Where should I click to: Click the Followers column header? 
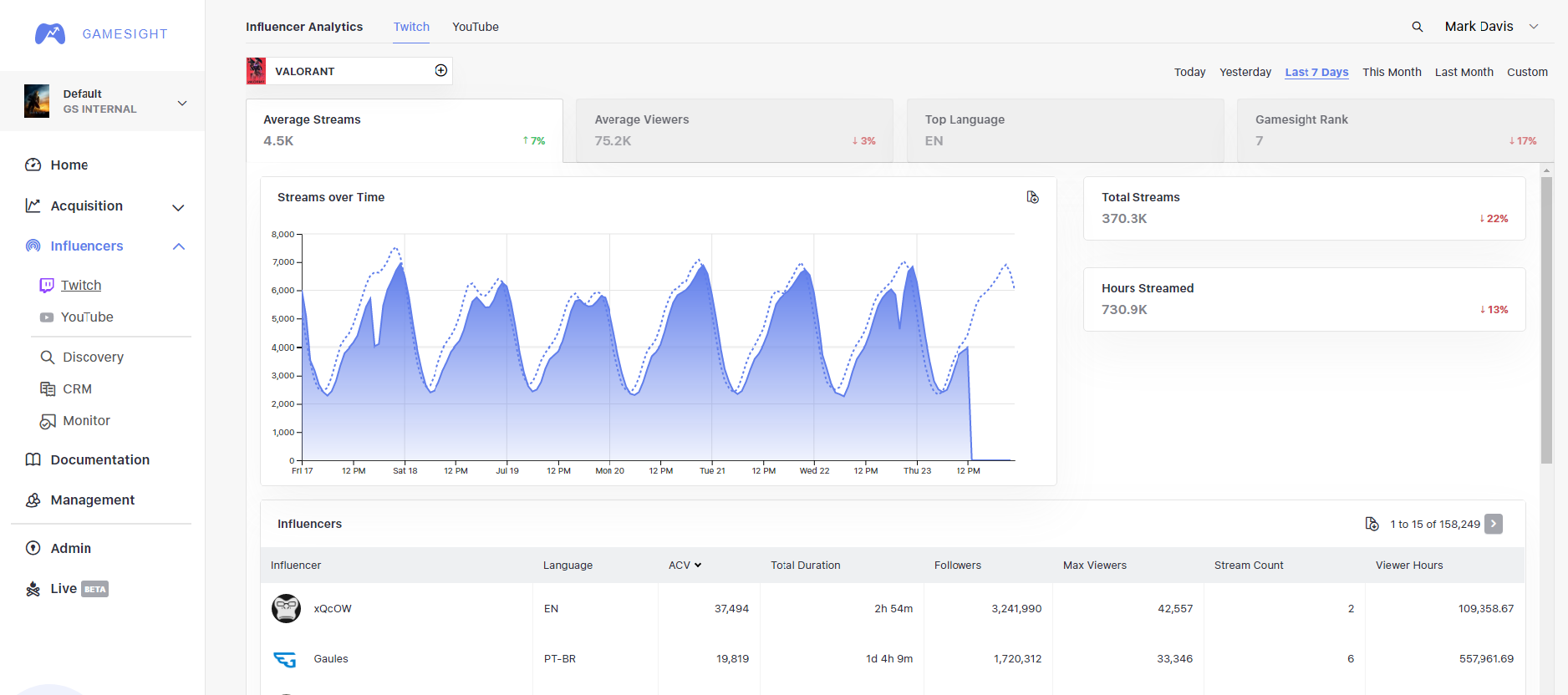coord(958,566)
